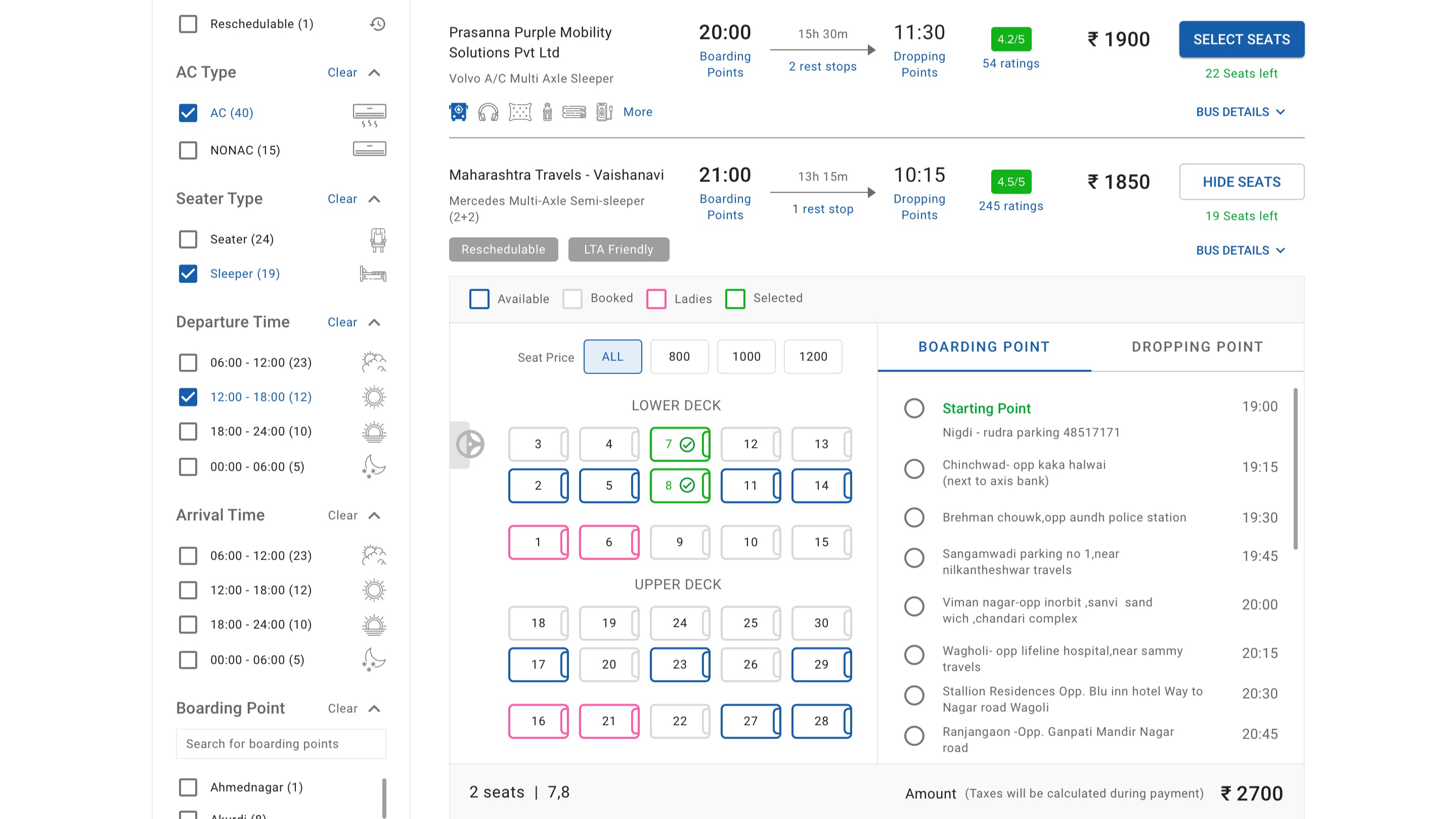Viewport: 1456px width, 819px height.
Task: Enable the NONAC (15) filter
Action: pyautogui.click(x=188, y=150)
